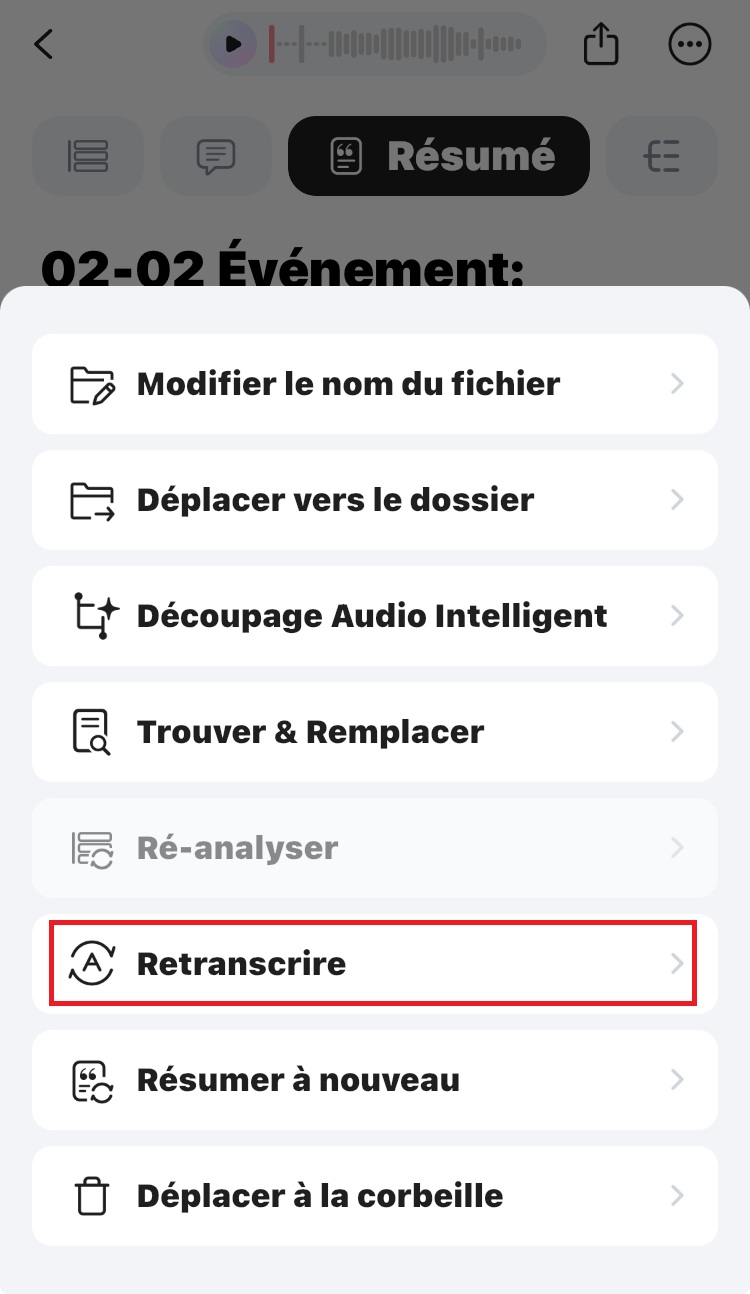Screen dimensions: 750x1294
Task: Select Modifier le nom du fichier
Action: 348,384
